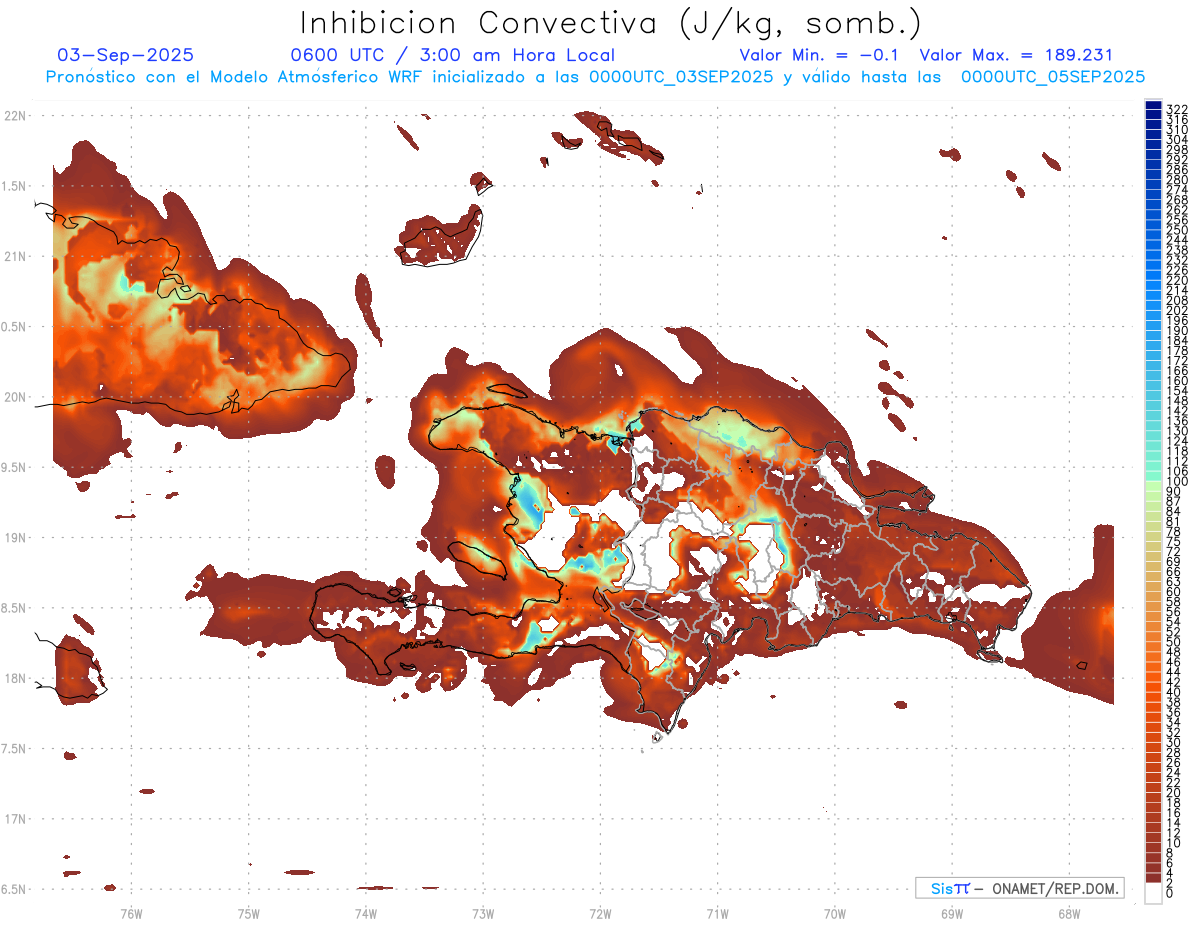Click the 'Valor Max. = 189.231' readout
Image resolution: width=1200 pixels, height=927 pixels.
[1015, 55]
